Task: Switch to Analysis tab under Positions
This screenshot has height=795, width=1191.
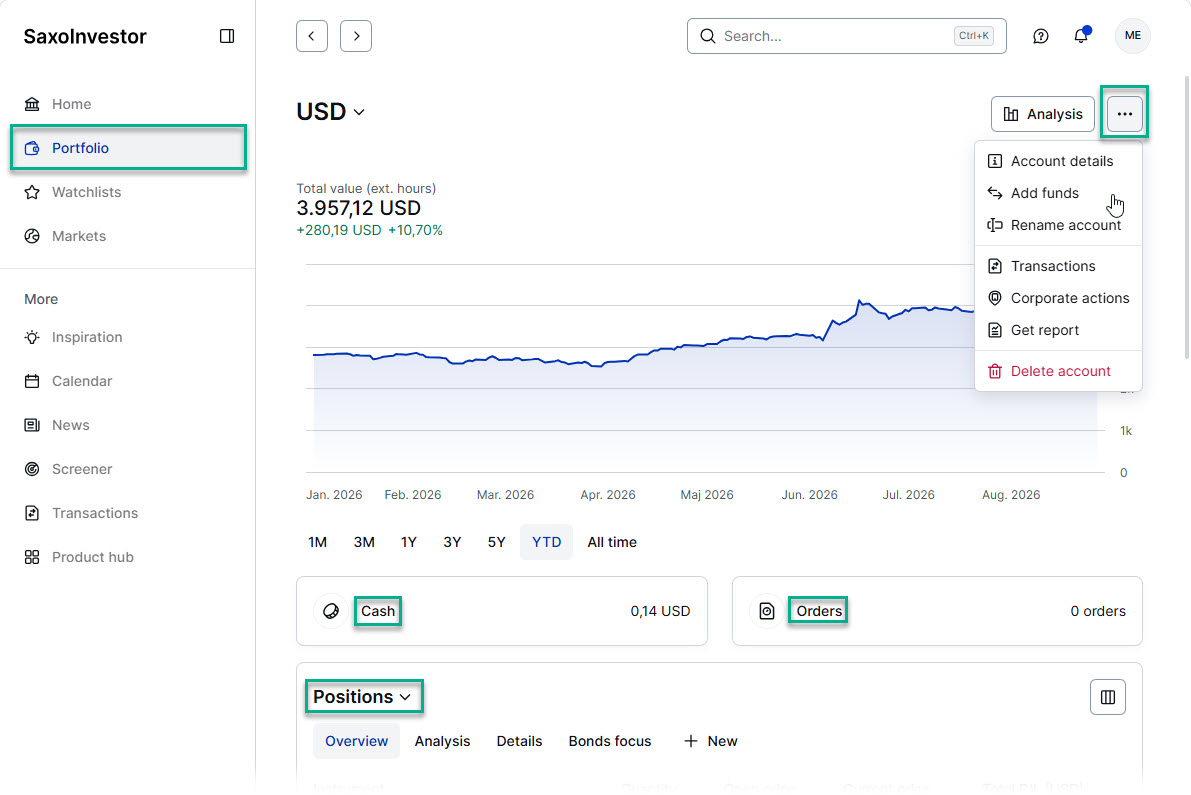Action: (x=442, y=741)
